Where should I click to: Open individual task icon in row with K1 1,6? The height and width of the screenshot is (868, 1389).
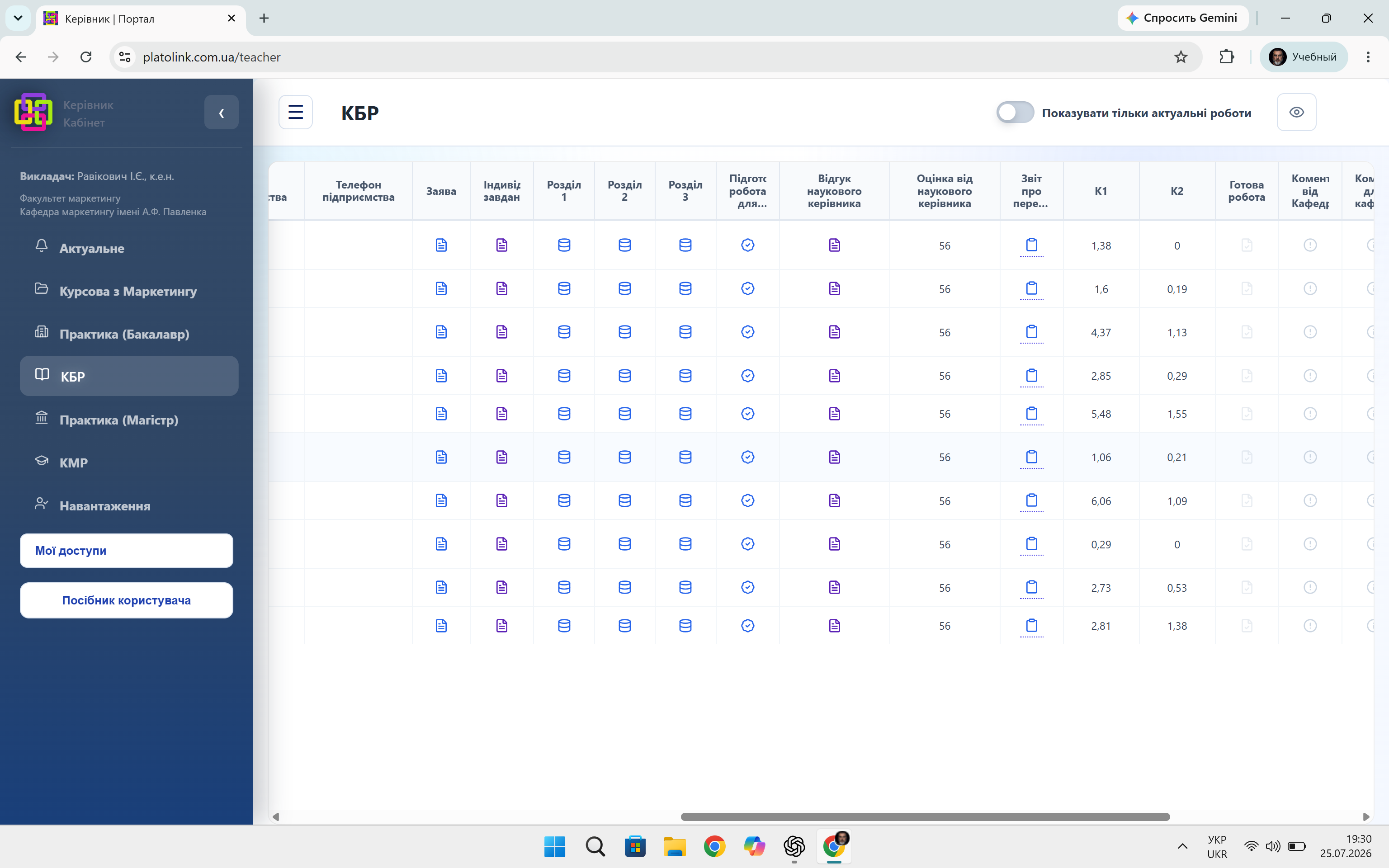[501, 288]
